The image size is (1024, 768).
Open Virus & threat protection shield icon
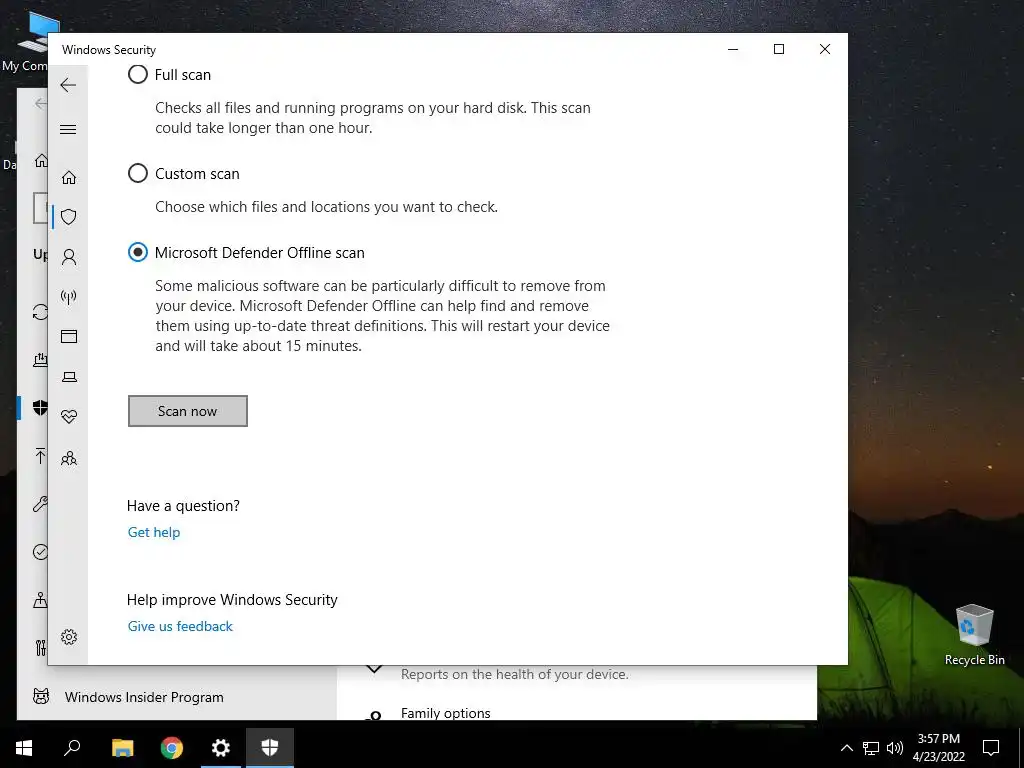(69, 217)
